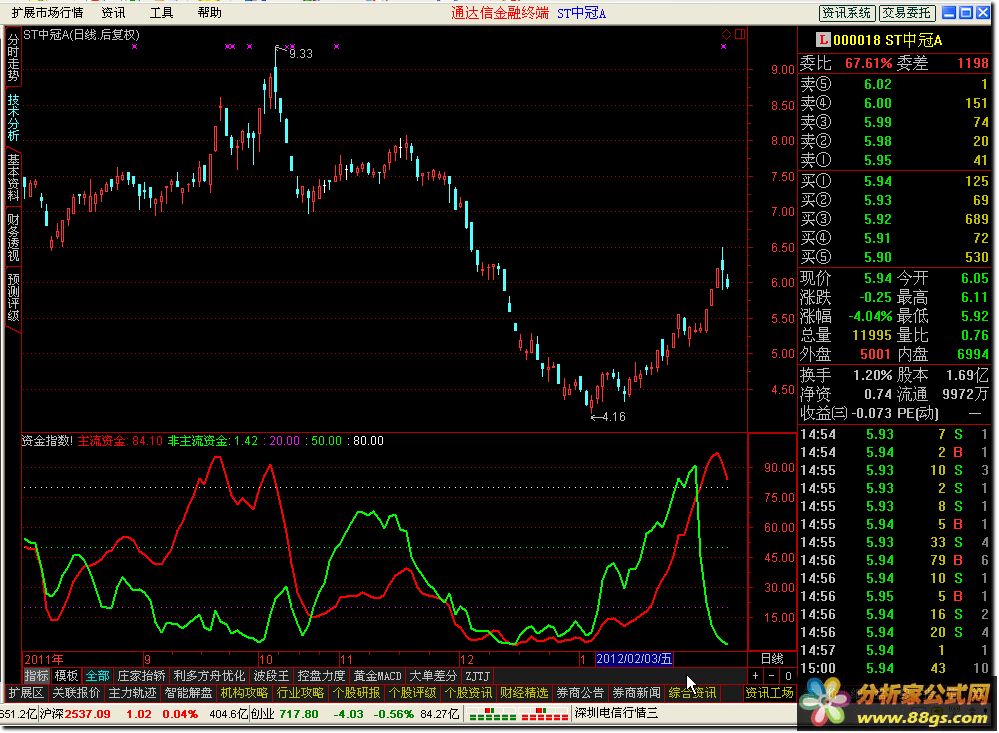Click the magenta marker above the rightmost candle
The height and width of the screenshot is (733, 999).
[724, 47]
